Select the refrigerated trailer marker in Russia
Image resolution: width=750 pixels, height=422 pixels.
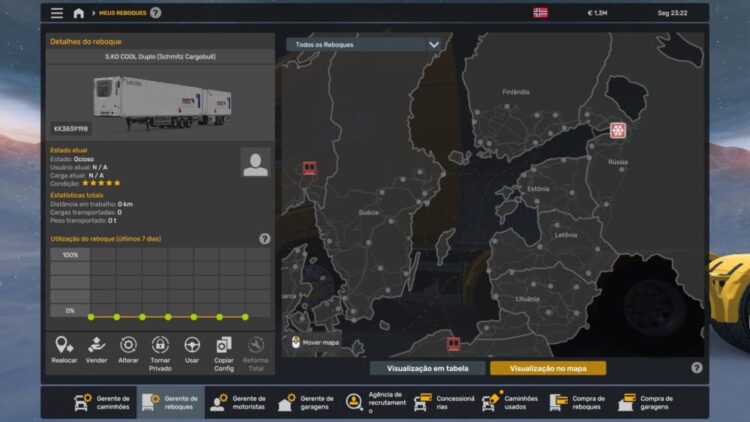point(618,130)
